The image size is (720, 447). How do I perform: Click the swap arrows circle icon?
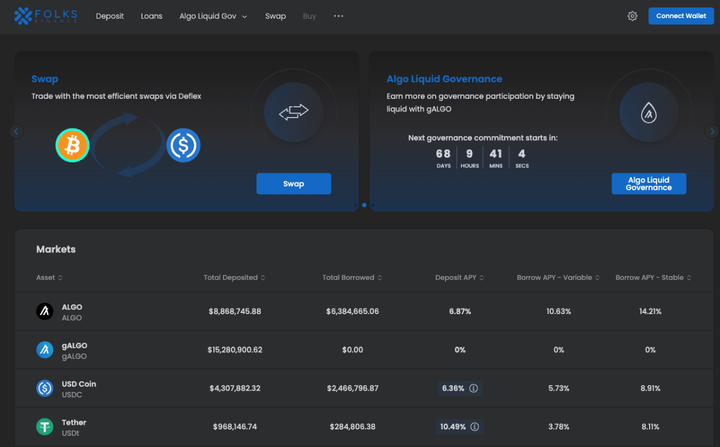point(293,113)
